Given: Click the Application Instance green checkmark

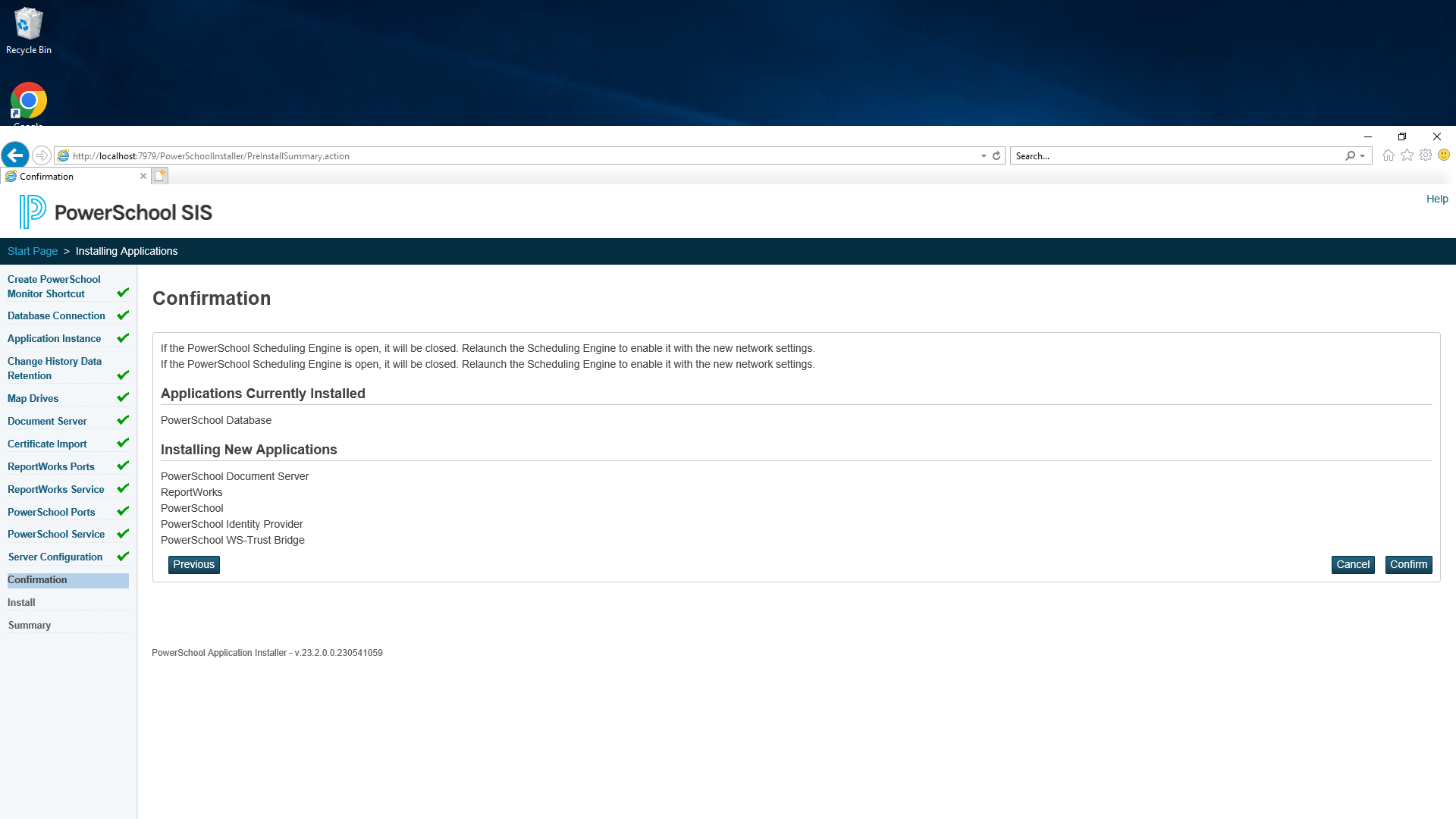Looking at the screenshot, I should [x=123, y=338].
